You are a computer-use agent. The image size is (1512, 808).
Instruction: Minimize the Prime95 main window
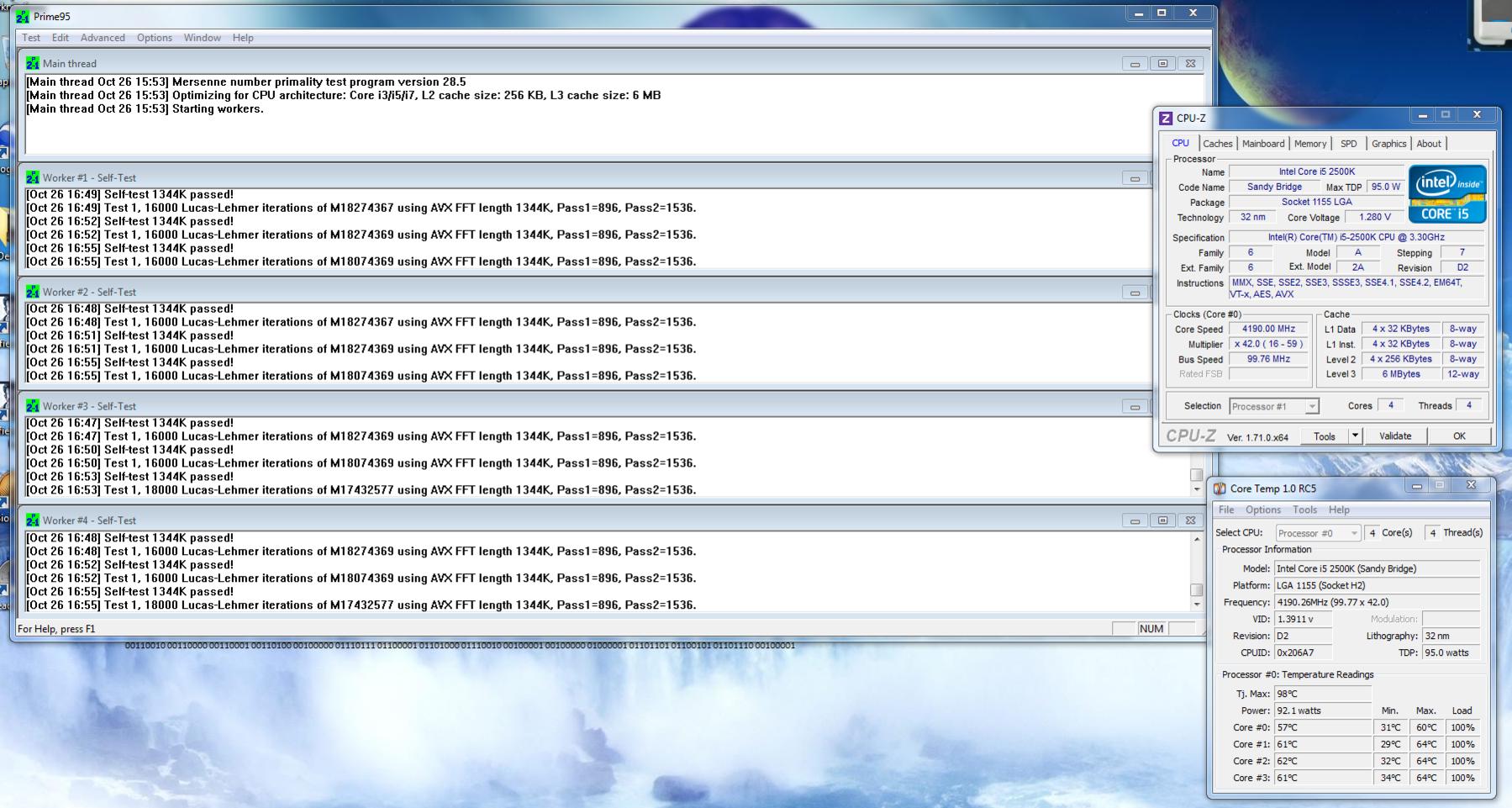tap(1139, 13)
